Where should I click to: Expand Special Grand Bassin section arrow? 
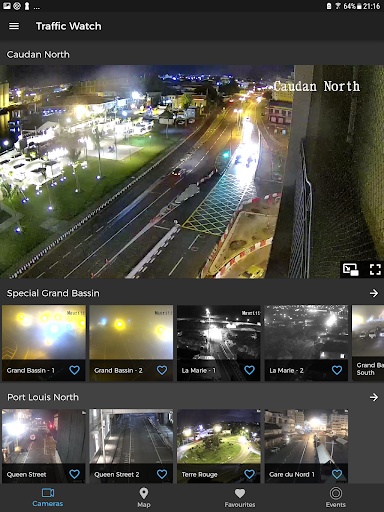[x=374, y=293]
